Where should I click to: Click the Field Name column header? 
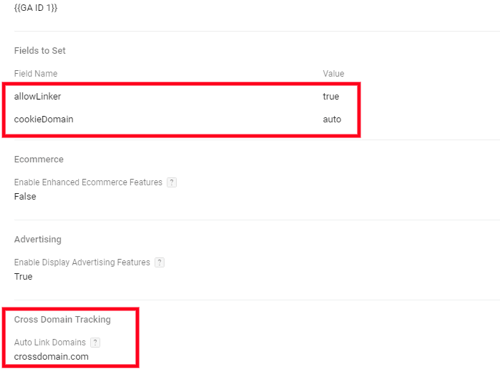pyautogui.click(x=36, y=74)
